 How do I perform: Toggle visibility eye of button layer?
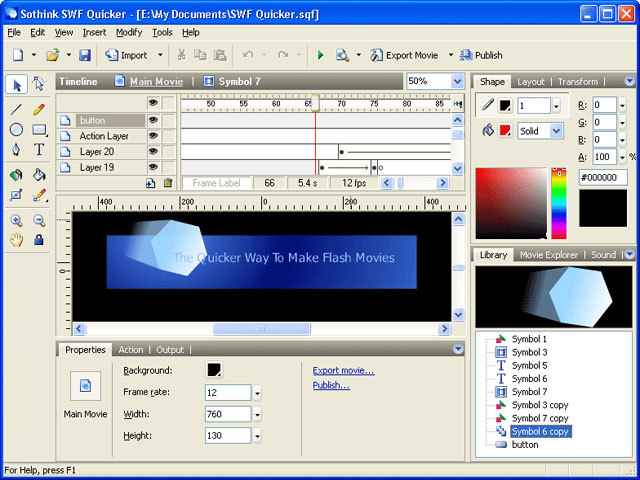[x=153, y=120]
